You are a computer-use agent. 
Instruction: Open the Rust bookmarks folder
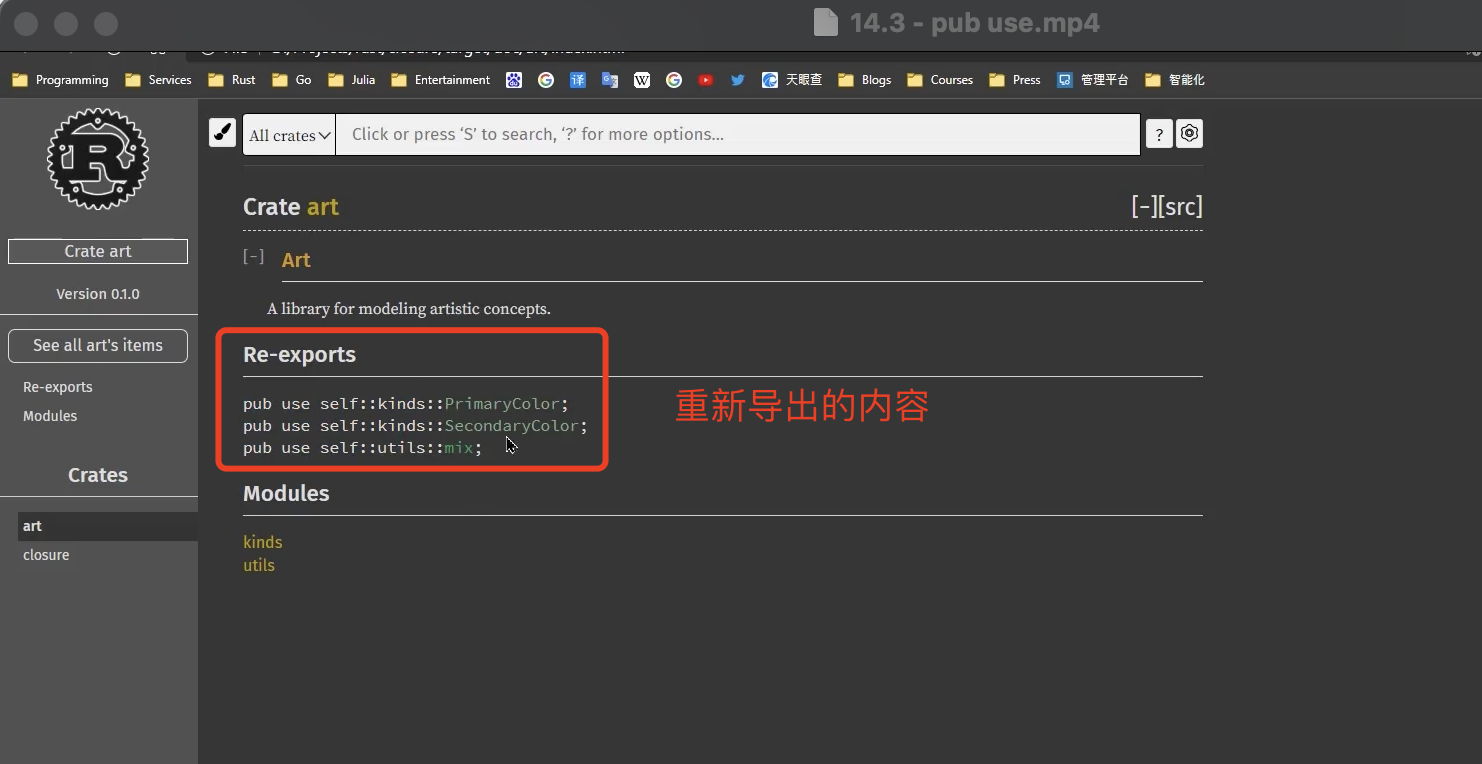[232, 80]
